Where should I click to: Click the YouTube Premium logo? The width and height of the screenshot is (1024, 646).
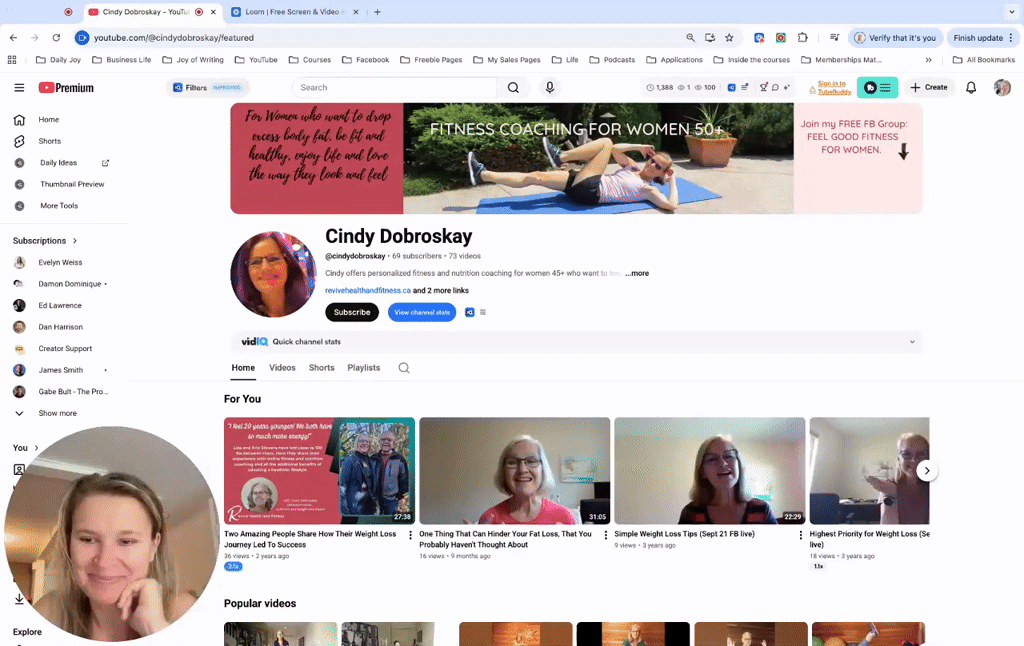66,88
